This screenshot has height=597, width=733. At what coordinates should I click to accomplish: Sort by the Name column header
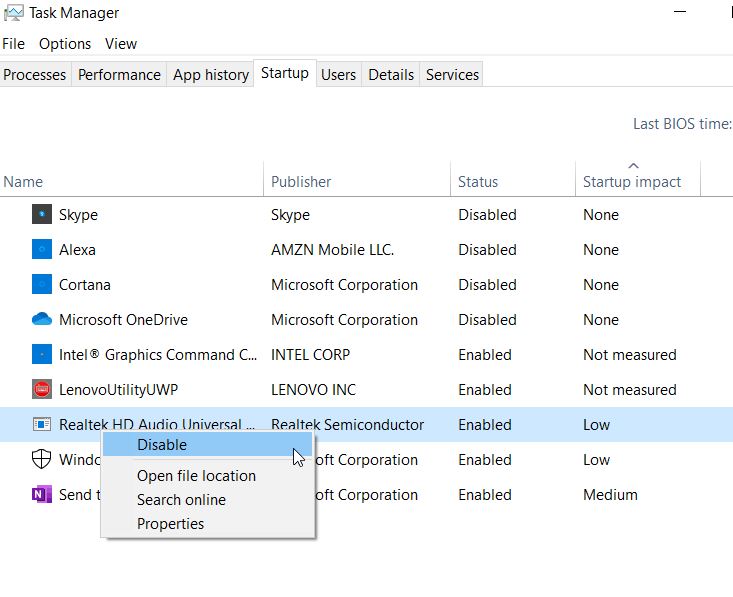[131, 181]
